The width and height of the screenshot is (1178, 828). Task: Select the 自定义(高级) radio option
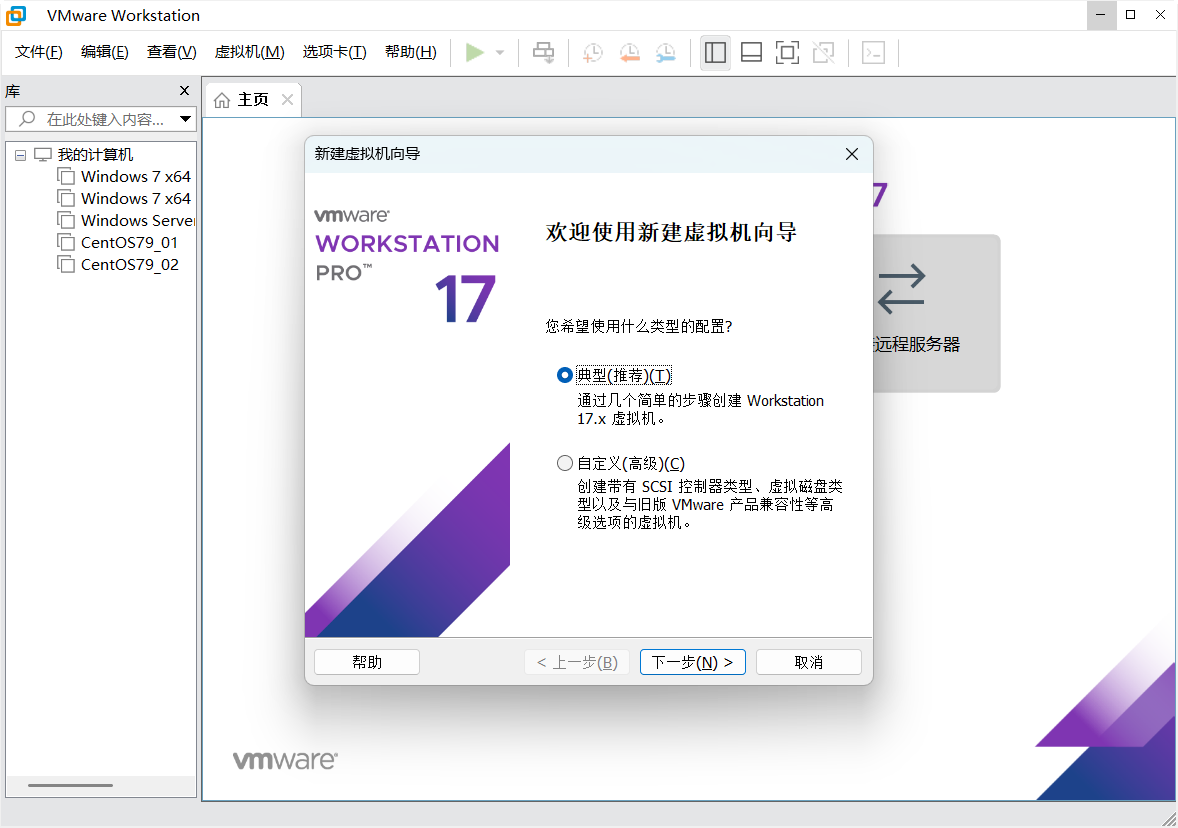[564, 464]
